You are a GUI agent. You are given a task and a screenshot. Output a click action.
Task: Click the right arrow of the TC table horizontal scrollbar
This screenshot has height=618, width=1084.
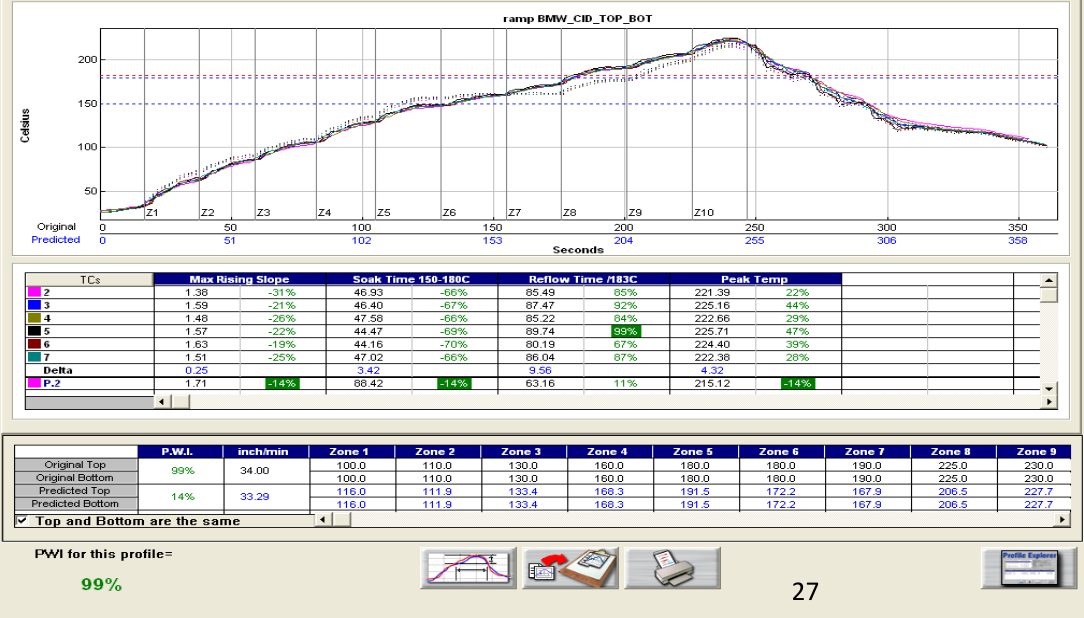1049,402
